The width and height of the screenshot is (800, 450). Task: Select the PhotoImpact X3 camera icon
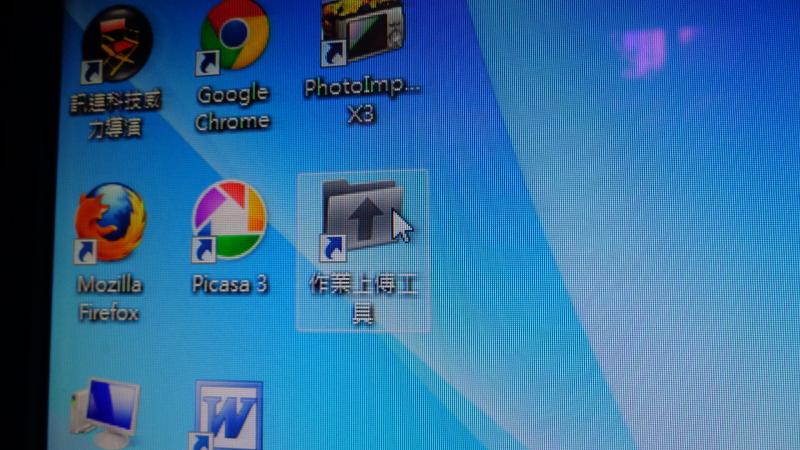(362, 32)
